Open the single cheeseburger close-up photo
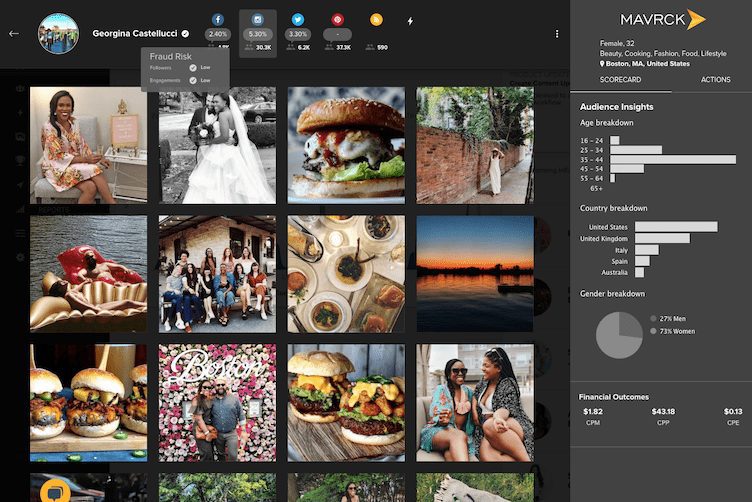 346,145
